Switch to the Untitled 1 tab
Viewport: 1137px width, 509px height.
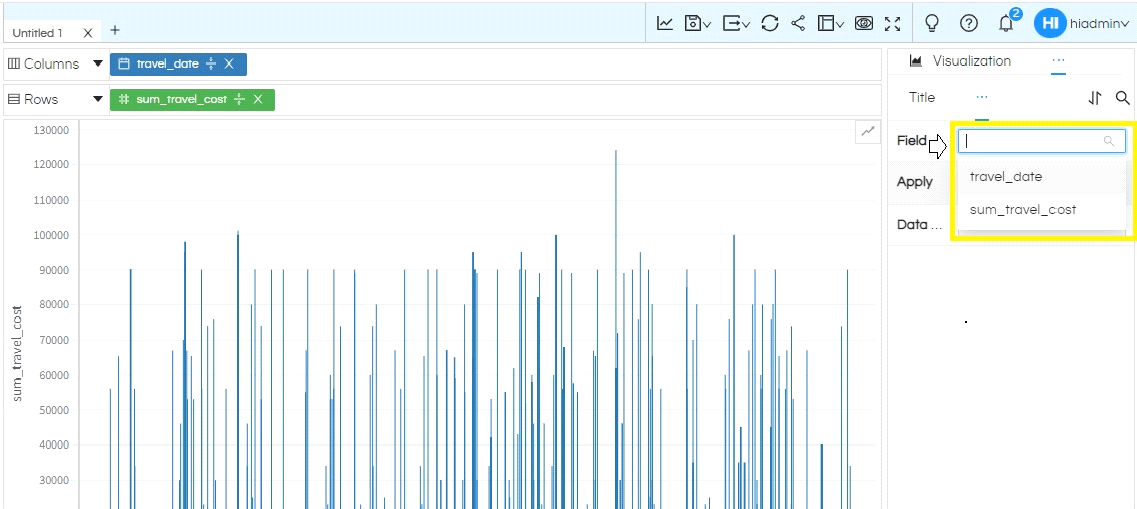click(38, 33)
